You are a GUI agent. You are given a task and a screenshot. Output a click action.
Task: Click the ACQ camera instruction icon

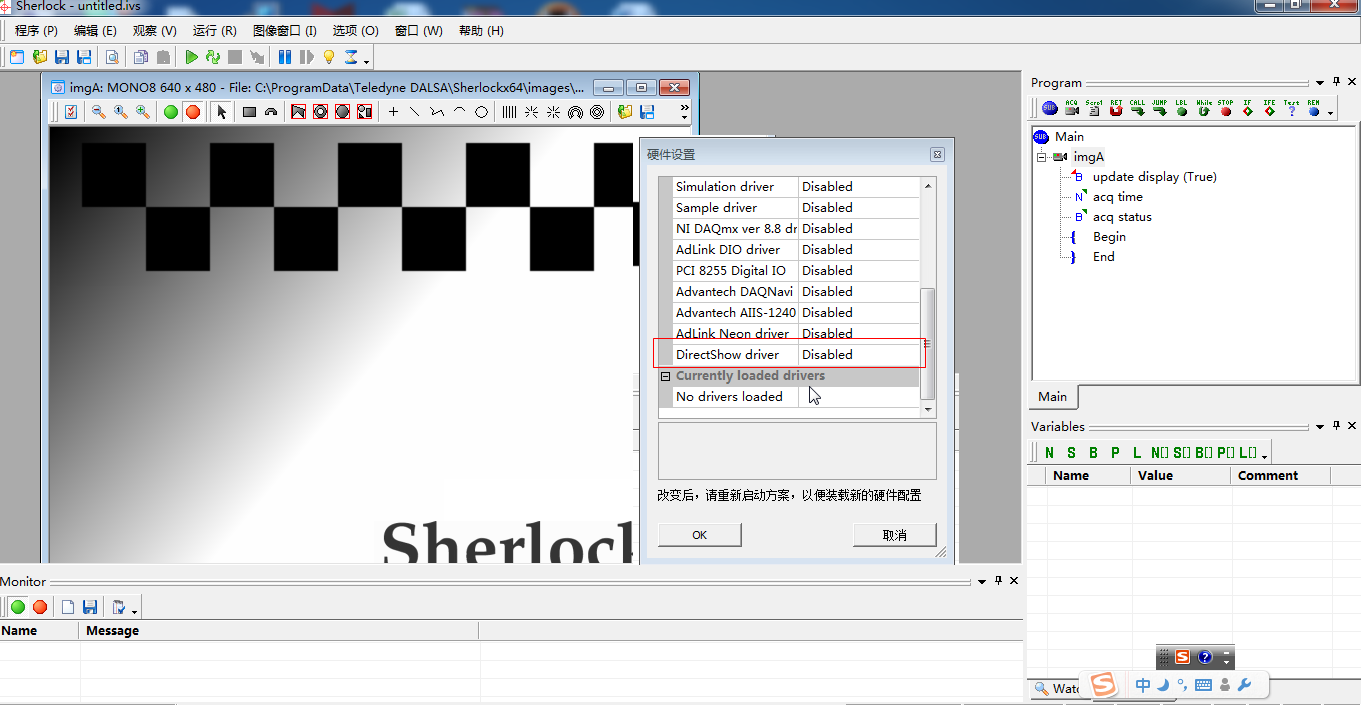point(1071,108)
